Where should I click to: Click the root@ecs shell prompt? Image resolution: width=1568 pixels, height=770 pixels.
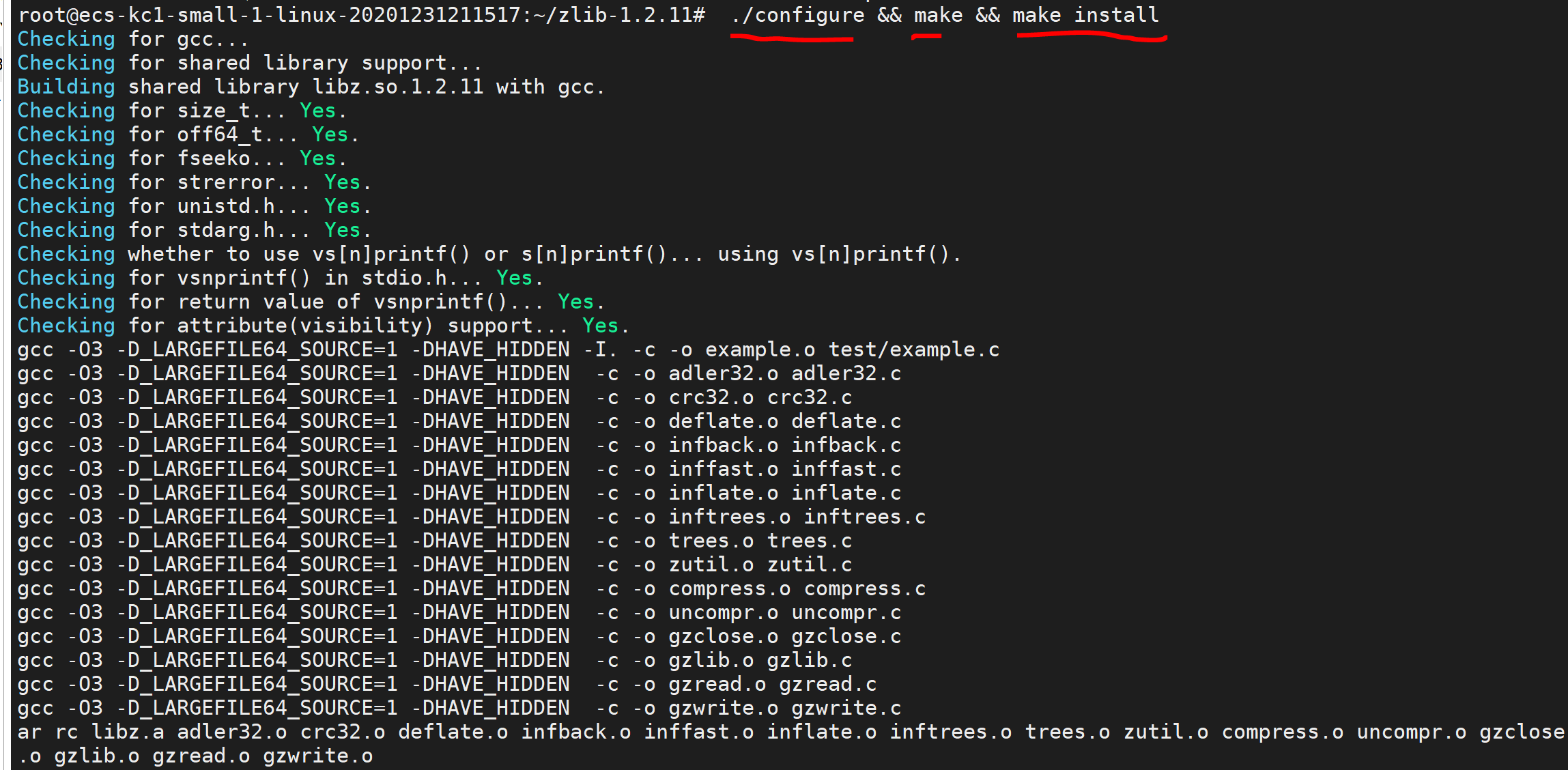point(360,15)
